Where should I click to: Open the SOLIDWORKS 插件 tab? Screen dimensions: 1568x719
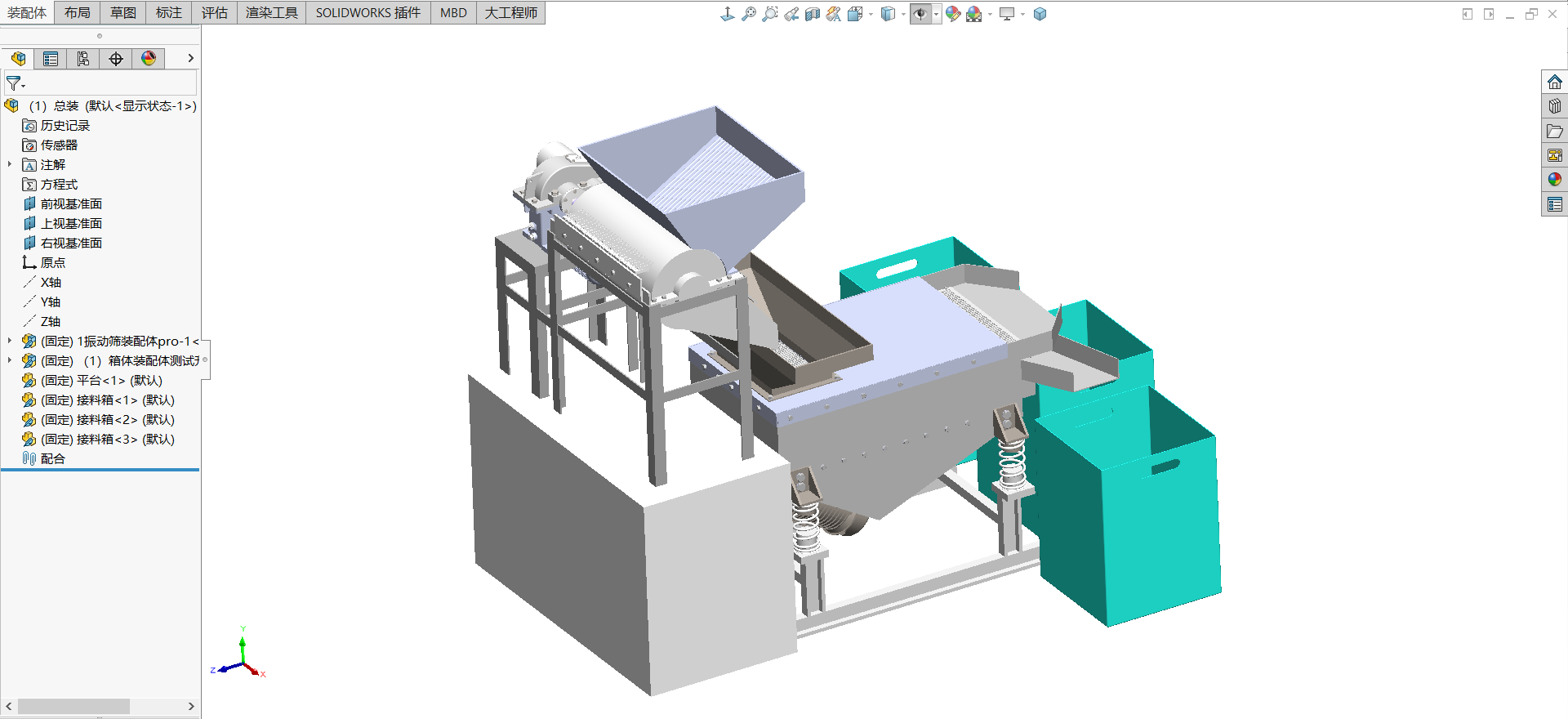(368, 13)
